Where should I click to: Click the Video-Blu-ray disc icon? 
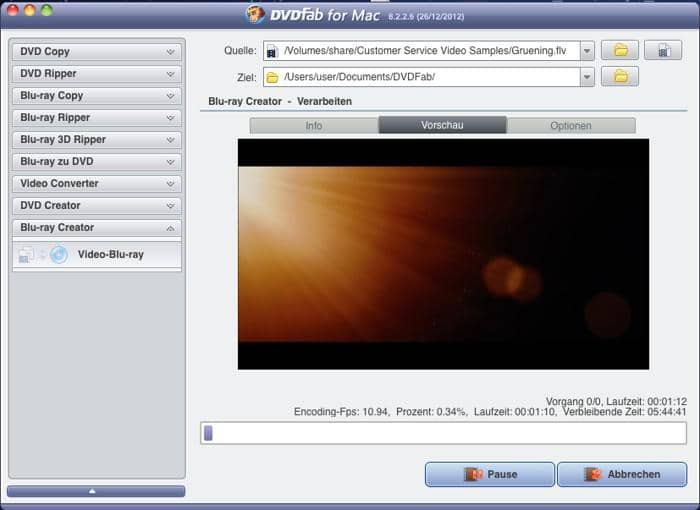(x=58, y=255)
